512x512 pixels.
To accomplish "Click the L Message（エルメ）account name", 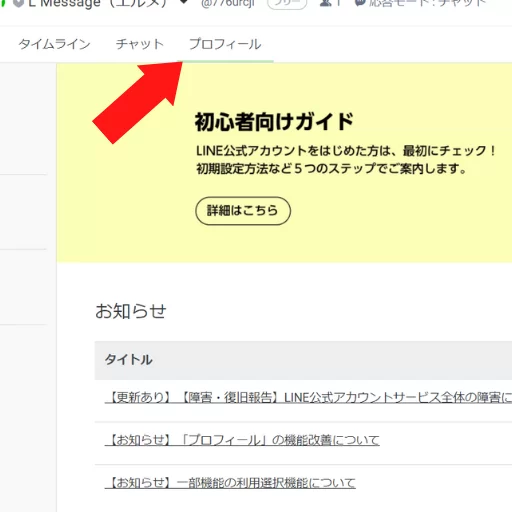I will 97,4.
